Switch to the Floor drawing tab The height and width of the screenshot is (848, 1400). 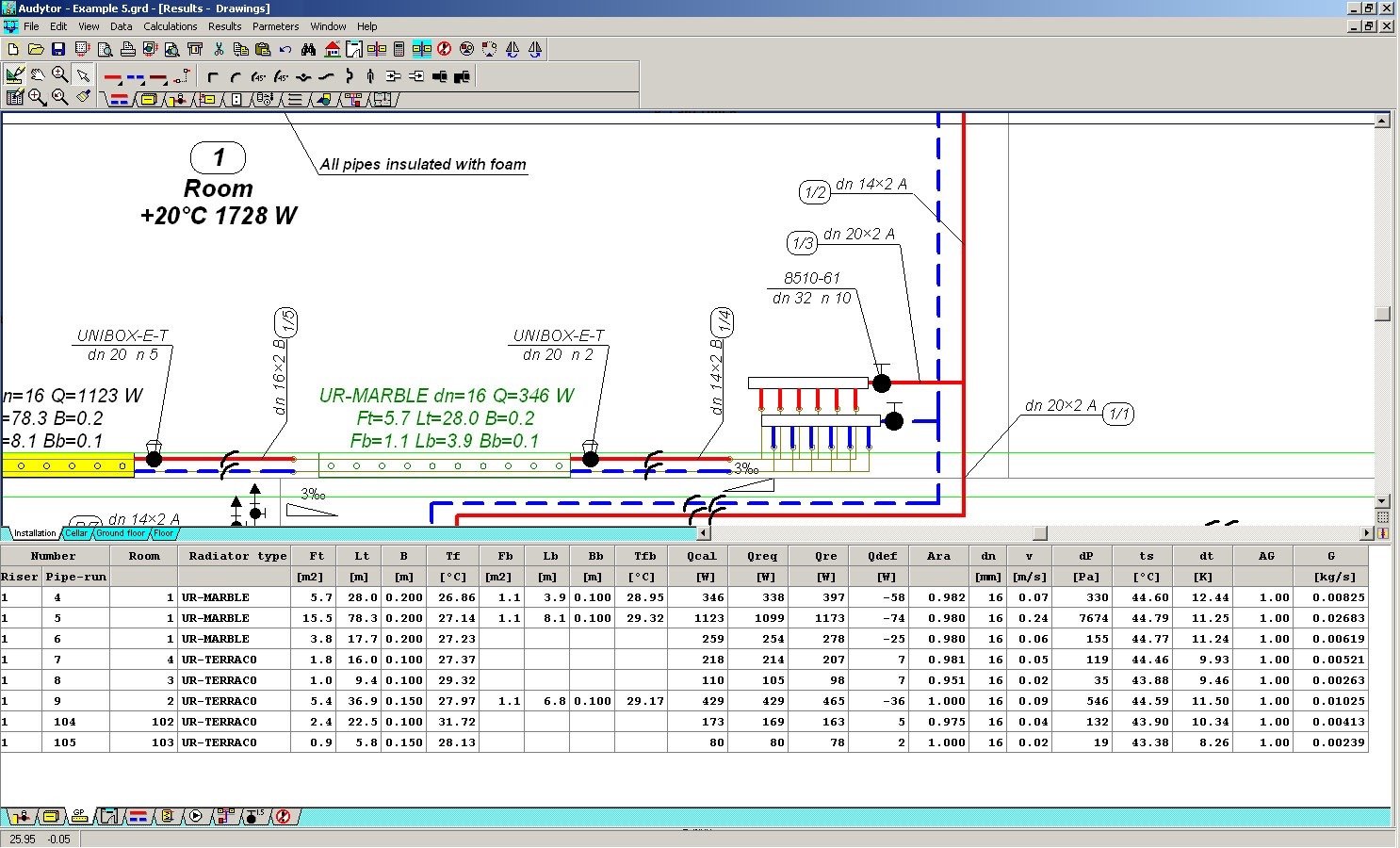(x=164, y=533)
